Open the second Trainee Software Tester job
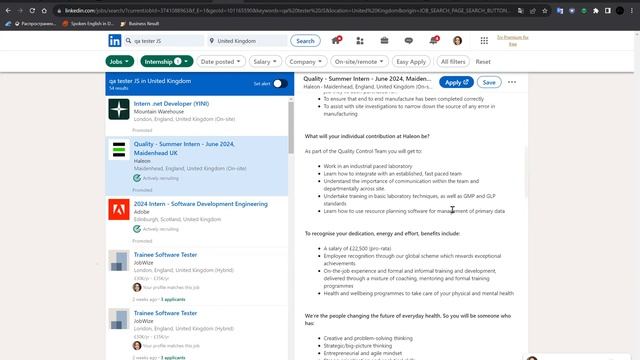 click(x=165, y=313)
